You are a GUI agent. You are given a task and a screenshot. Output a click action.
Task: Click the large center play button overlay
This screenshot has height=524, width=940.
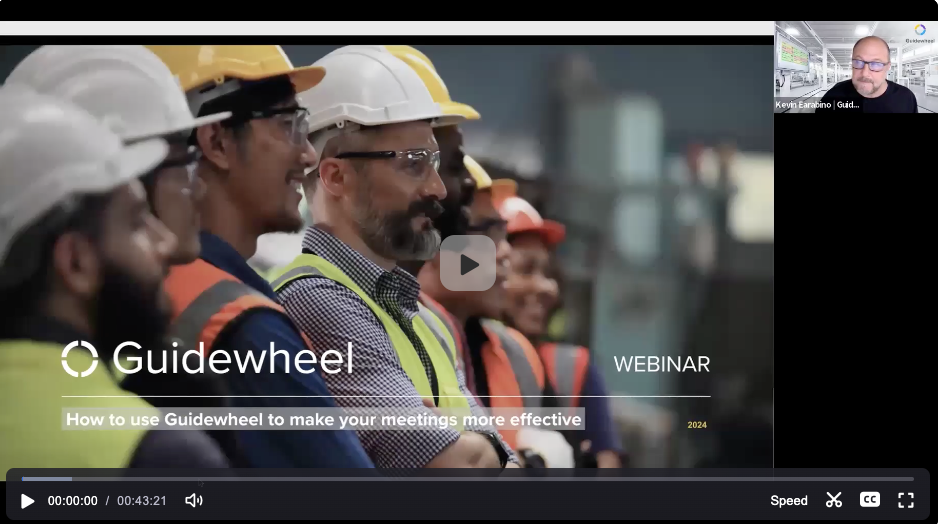[468, 263]
